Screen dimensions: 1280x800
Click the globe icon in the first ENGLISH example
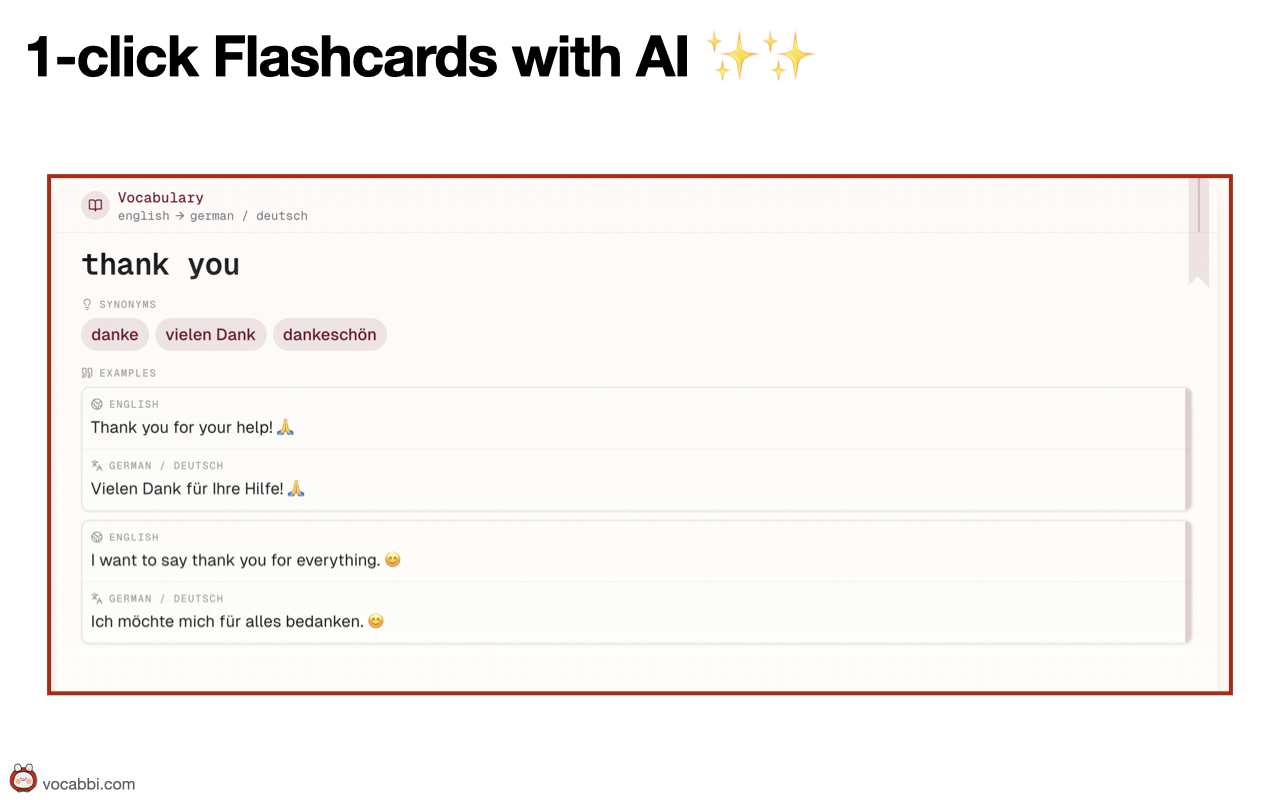click(x=96, y=404)
